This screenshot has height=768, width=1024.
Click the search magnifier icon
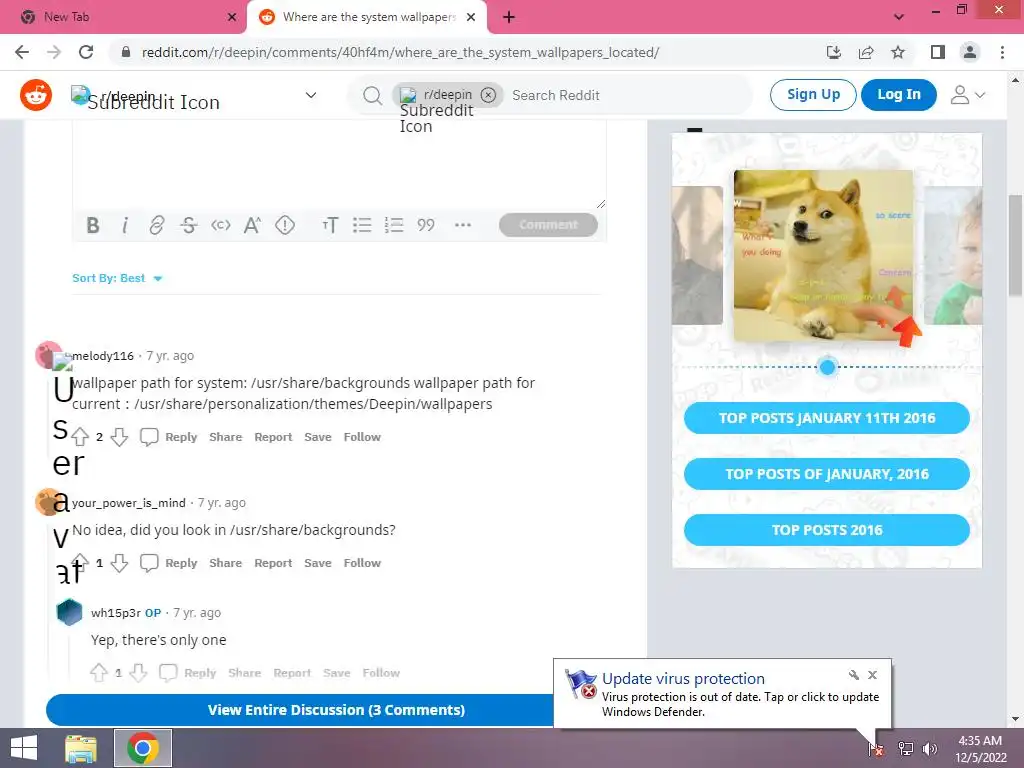pos(372,95)
